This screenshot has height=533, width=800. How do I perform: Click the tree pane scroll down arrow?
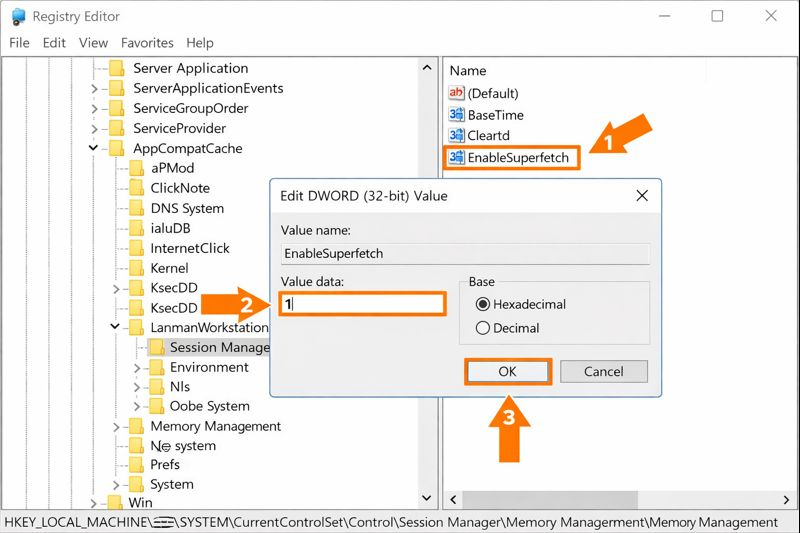(427, 498)
